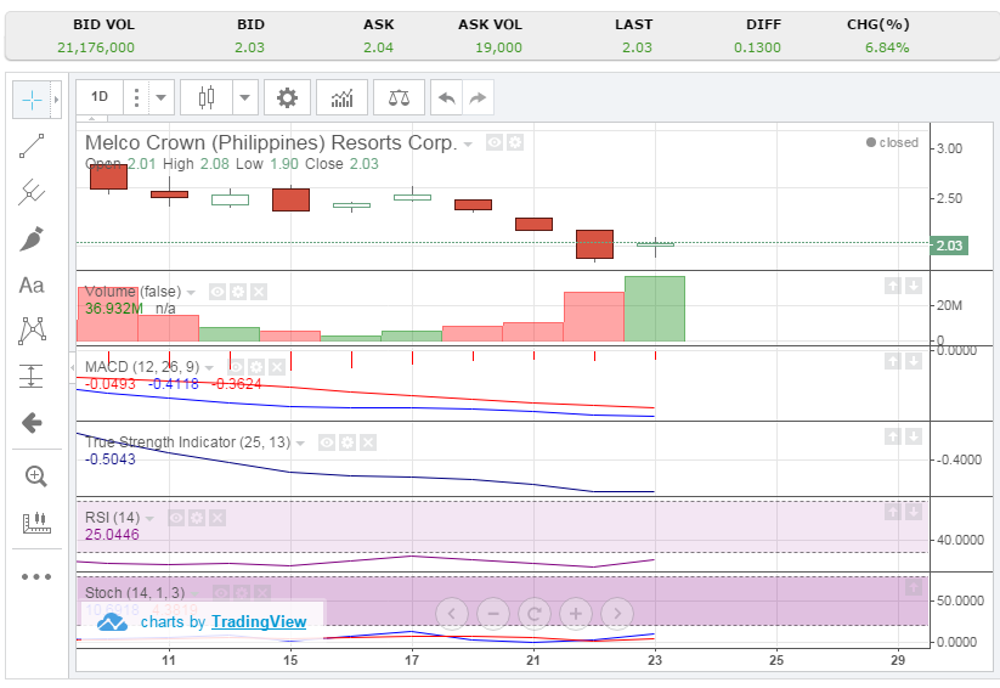This screenshot has height=688, width=1000.
Task: Open settings for MACD indicator
Action: [256, 367]
